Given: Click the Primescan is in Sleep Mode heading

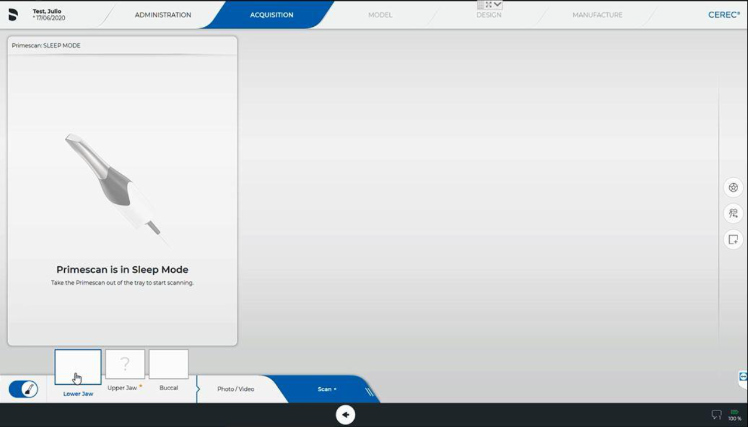Looking at the screenshot, I should pyautogui.click(x=122, y=270).
